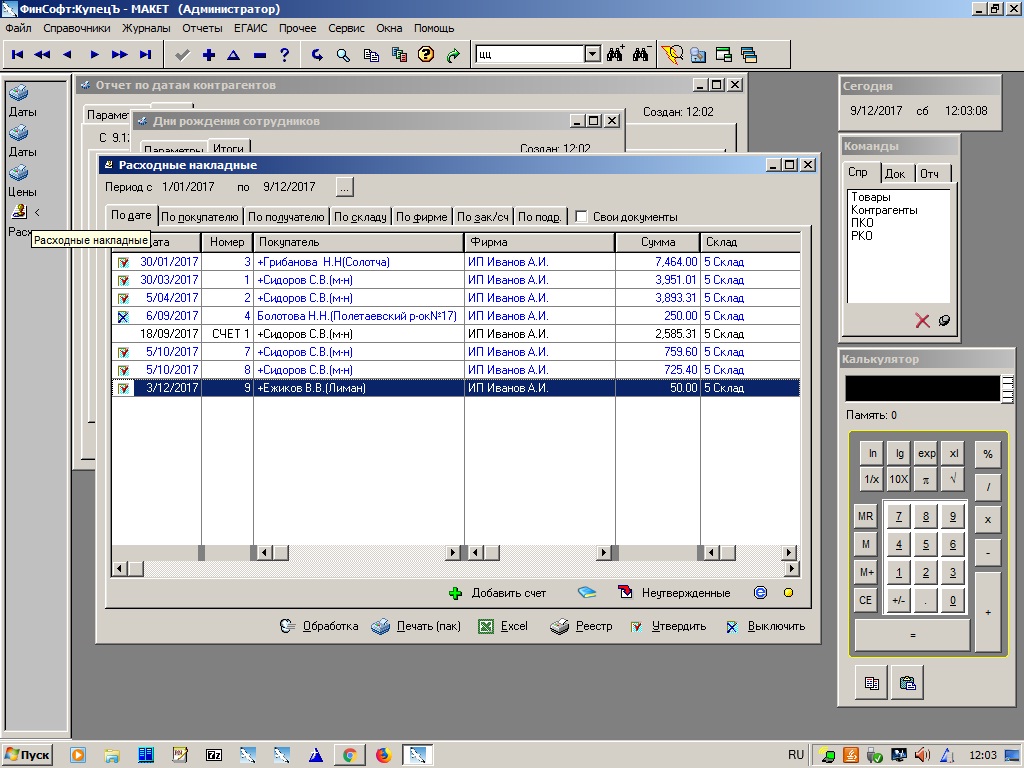The image size is (1024, 768).
Task: Jump to first record with toolbar arrow
Action: click(17, 55)
